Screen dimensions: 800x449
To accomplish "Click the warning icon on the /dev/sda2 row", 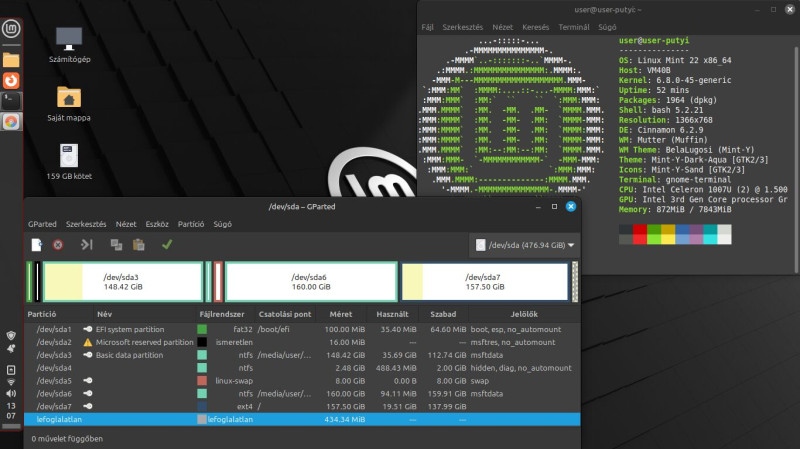I will (x=88, y=342).
